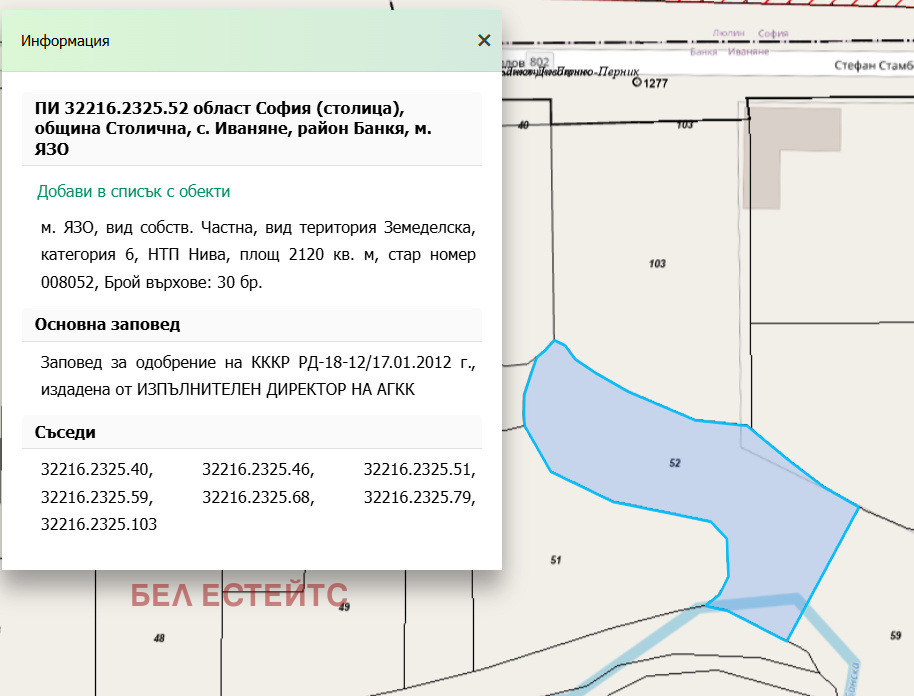The height and width of the screenshot is (696, 914).
Task: Open neighbor parcel 32216.2325.79
Action: click(x=419, y=496)
